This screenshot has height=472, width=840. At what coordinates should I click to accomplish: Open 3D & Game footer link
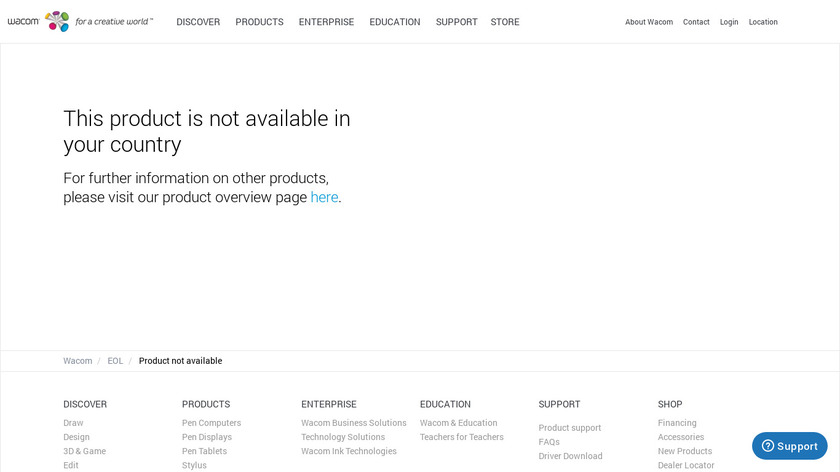85,451
